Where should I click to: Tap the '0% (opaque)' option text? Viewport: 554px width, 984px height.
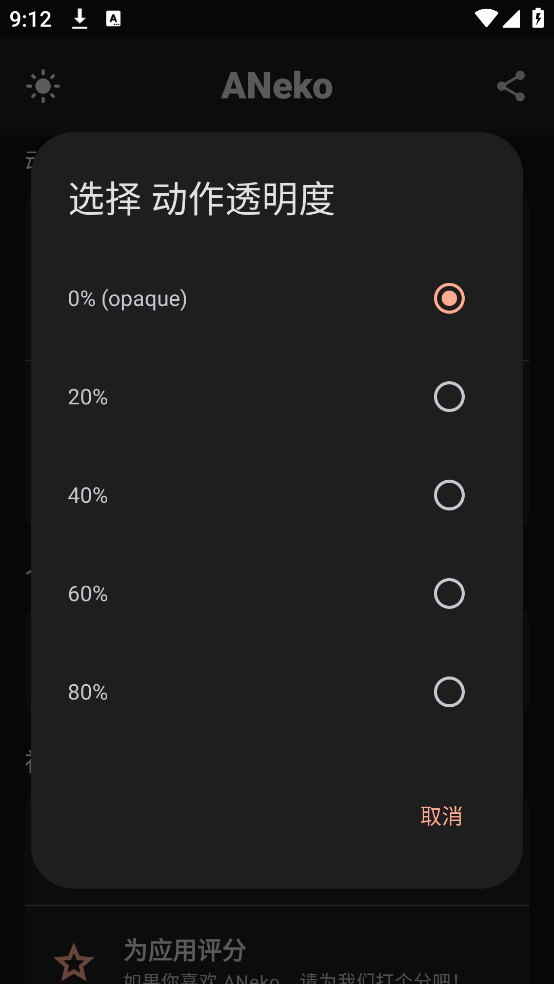127,299
